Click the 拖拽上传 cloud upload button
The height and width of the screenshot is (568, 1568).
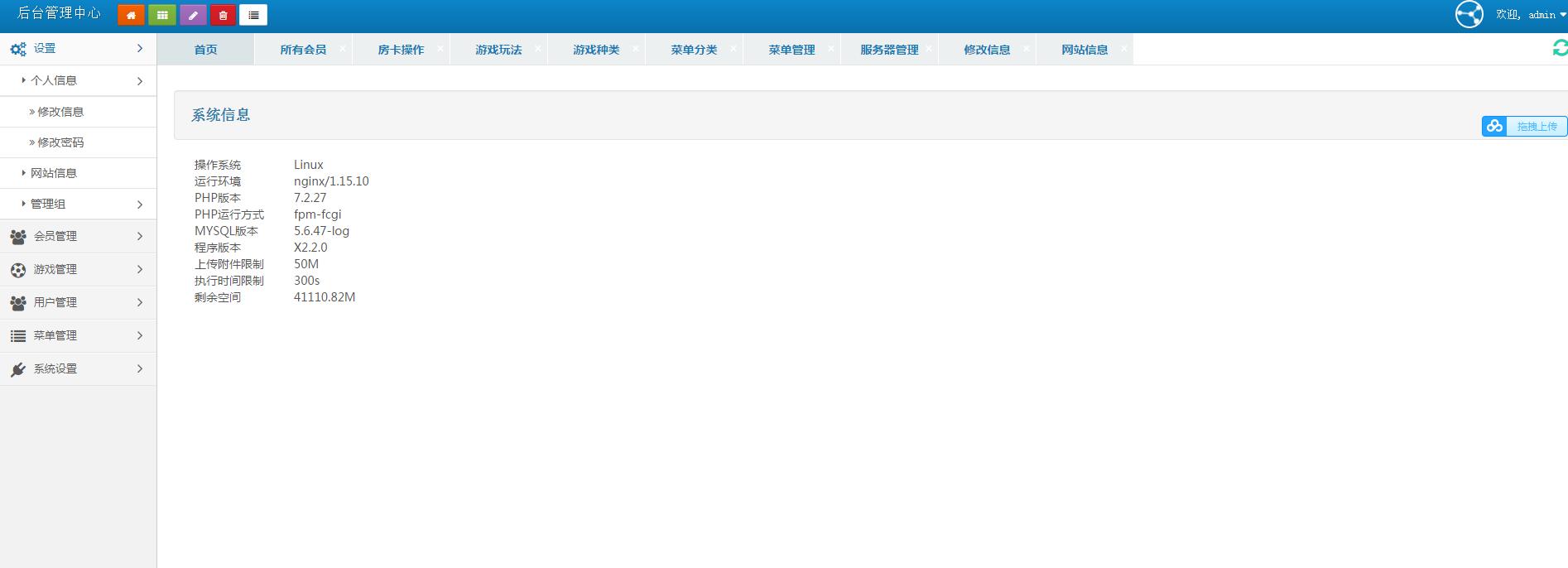click(1524, 126)
